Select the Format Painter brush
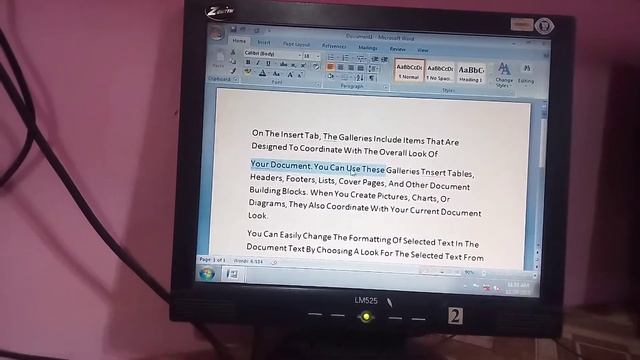This screenshot has height=360, width=640. [233, 71]
